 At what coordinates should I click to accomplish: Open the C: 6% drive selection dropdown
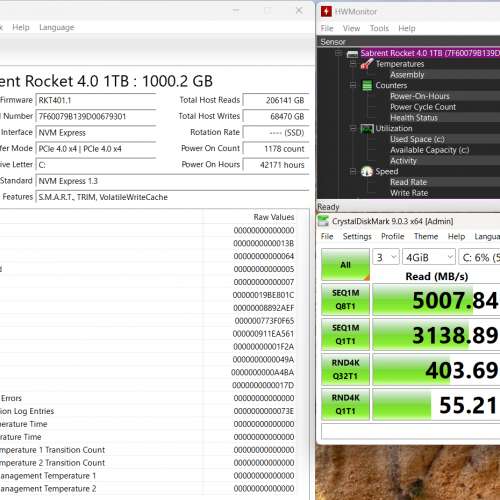tap(479, 257)
